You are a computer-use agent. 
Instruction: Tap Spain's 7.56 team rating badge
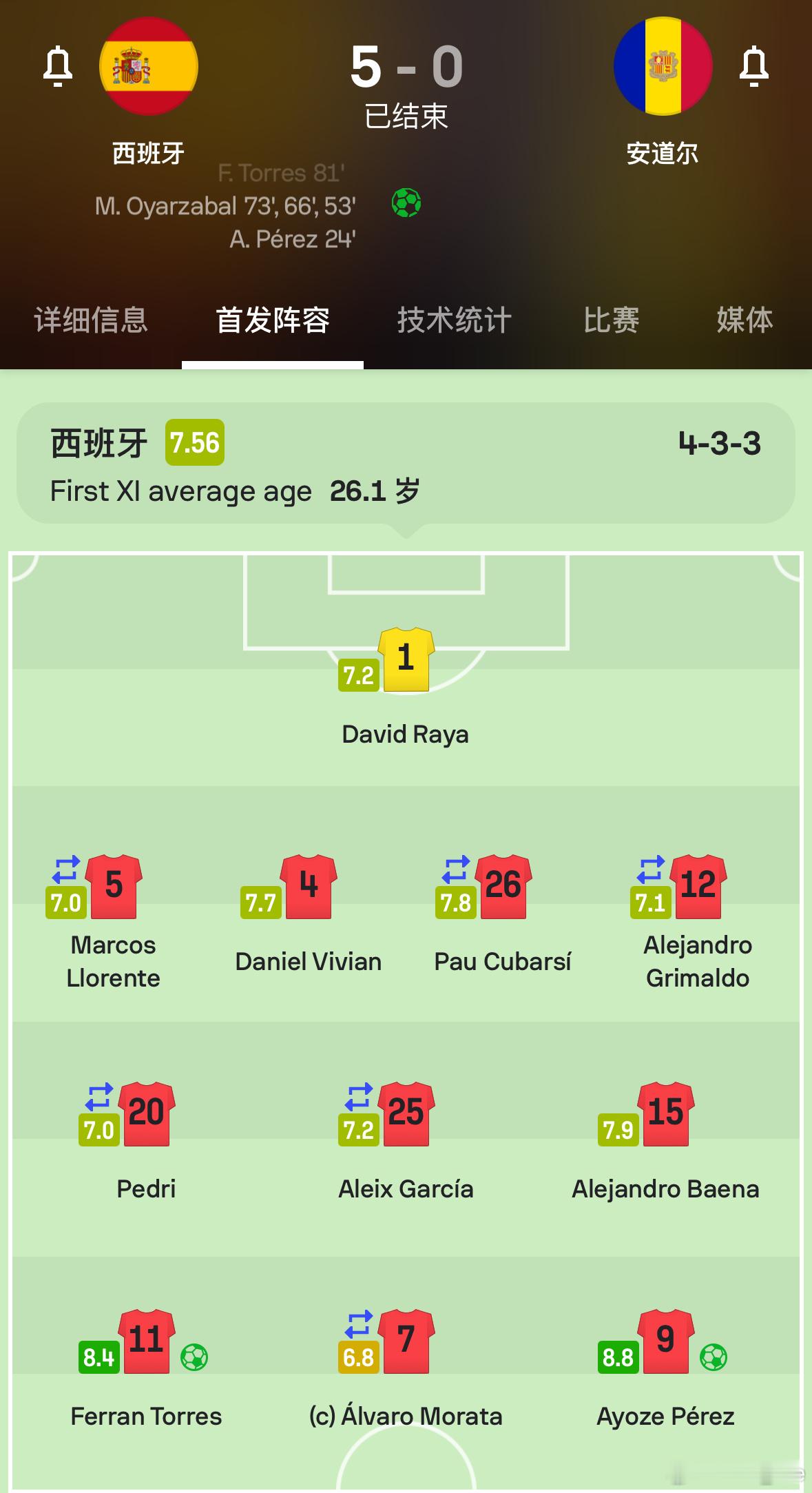(195, 442)
